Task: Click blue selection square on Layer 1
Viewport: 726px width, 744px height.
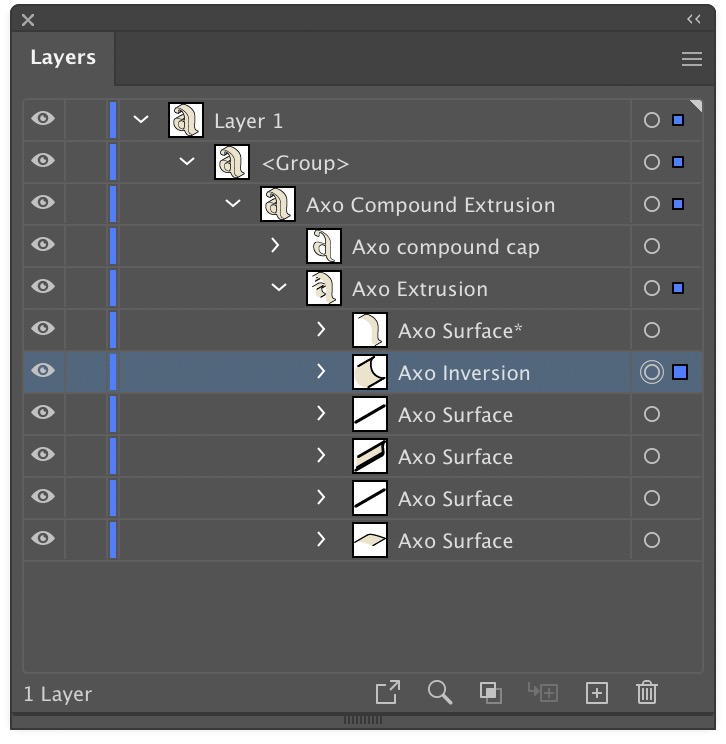Action: 678,120
